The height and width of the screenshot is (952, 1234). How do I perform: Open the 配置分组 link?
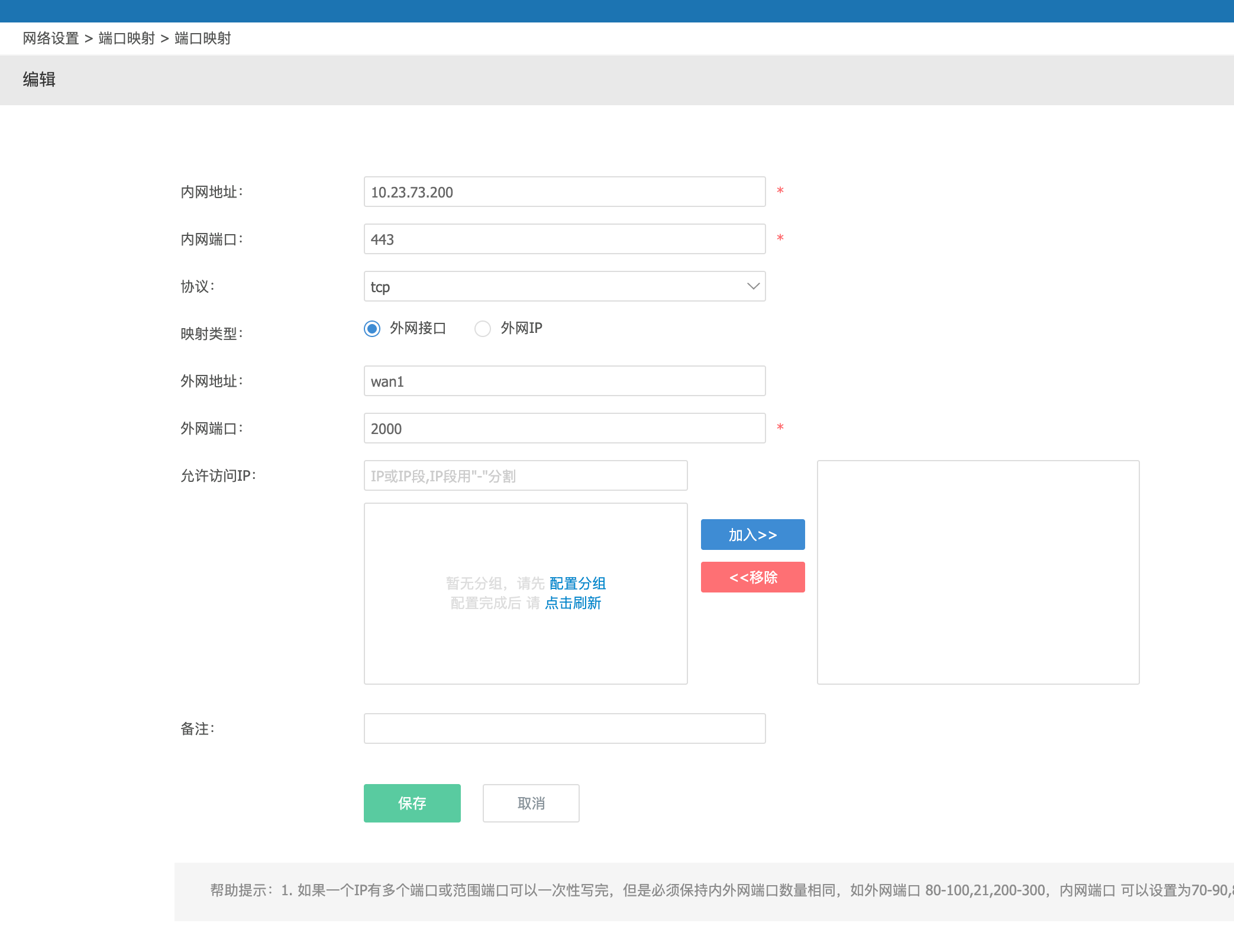coord(577,584)
